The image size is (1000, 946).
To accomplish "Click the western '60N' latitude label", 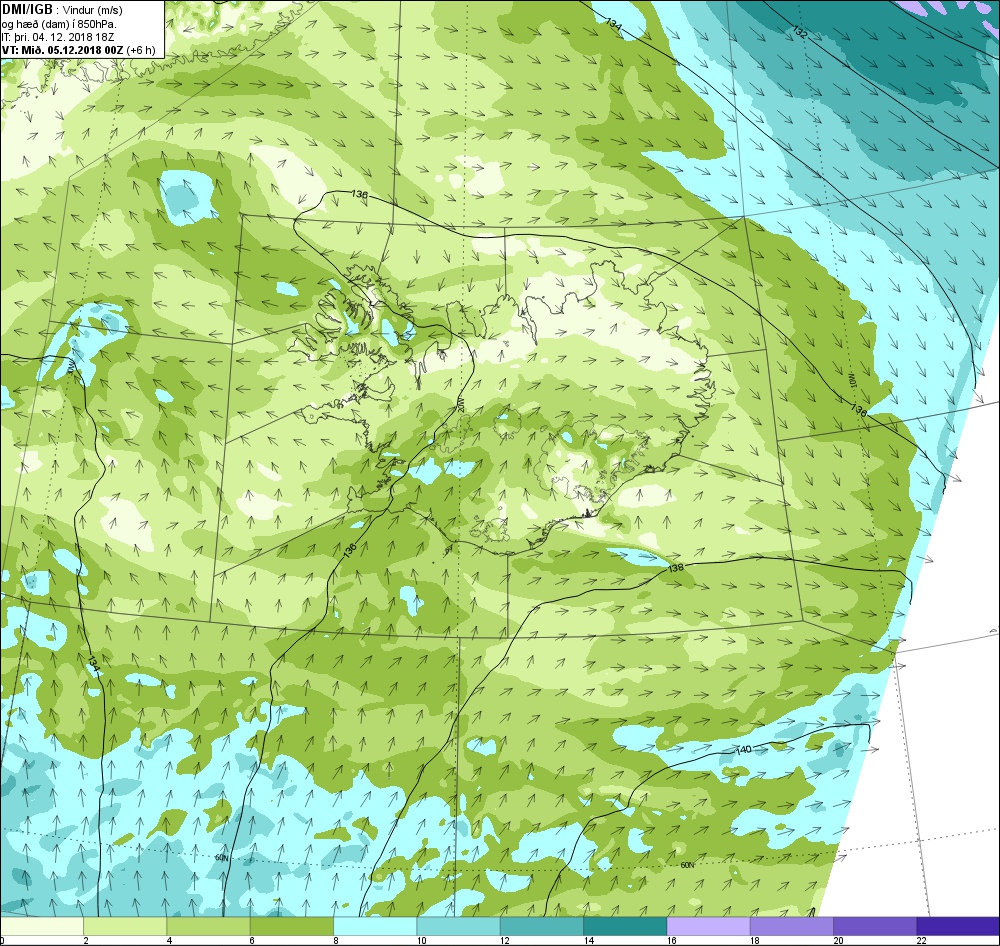I will [221, 858].
